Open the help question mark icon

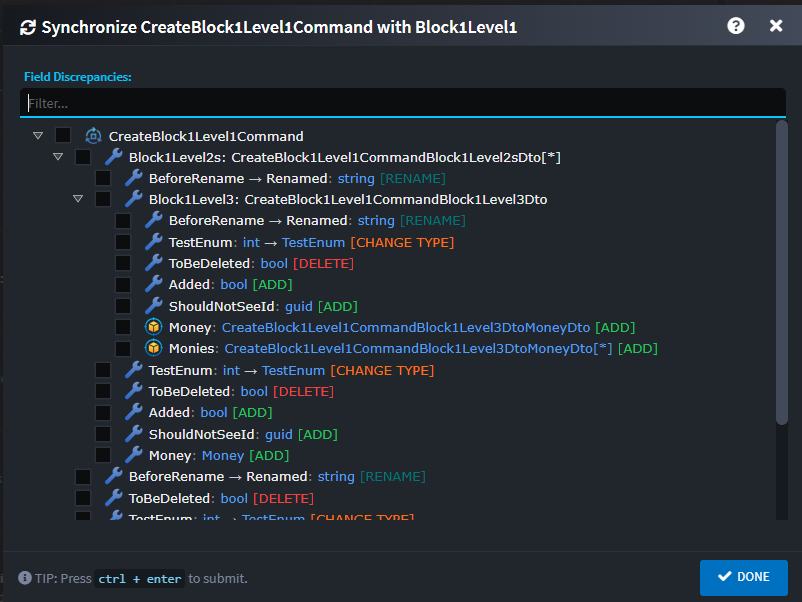[736, 26]
